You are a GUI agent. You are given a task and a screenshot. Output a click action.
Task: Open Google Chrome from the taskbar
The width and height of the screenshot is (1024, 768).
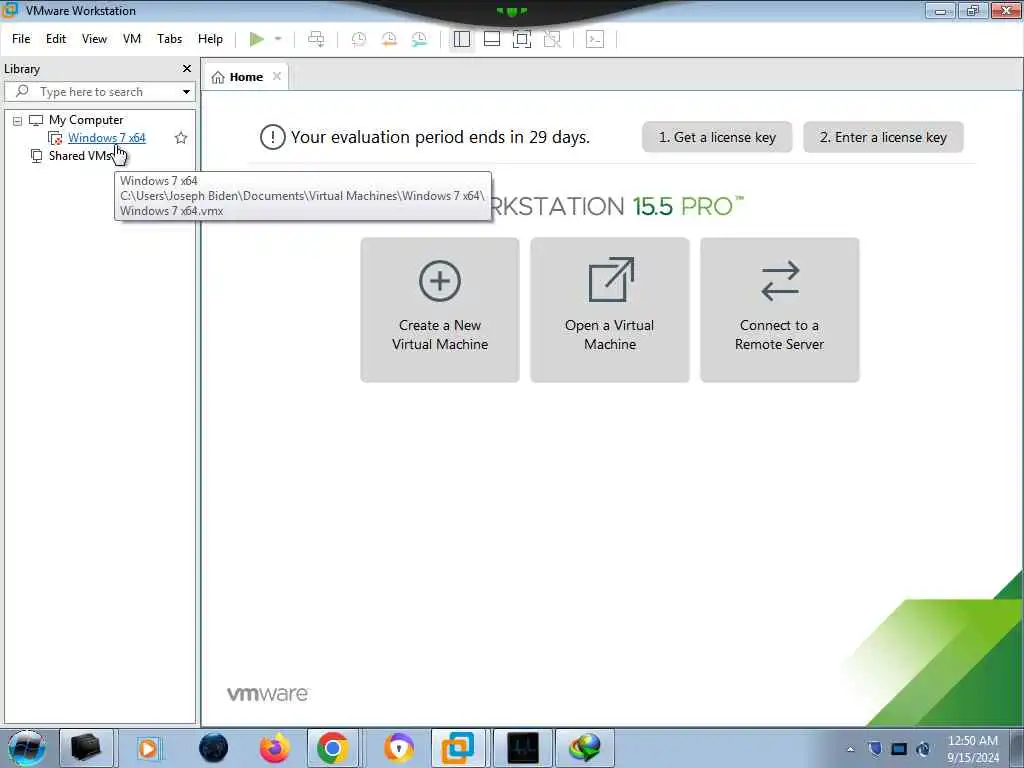coord(332,748)
